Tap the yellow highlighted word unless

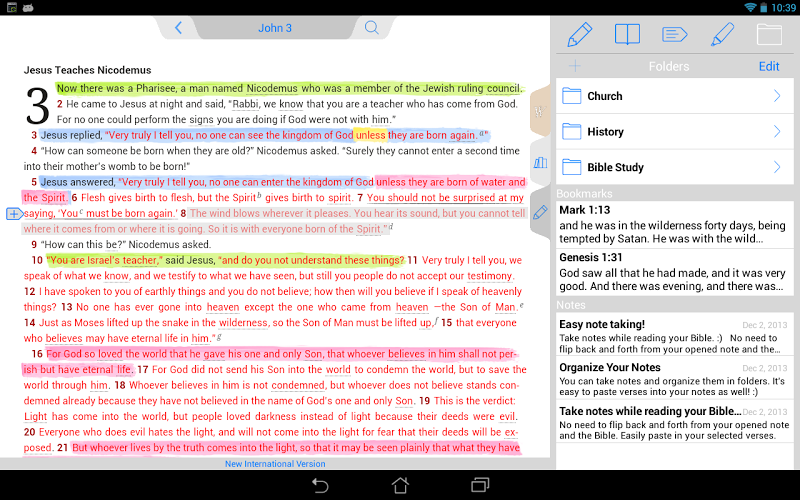370,135
